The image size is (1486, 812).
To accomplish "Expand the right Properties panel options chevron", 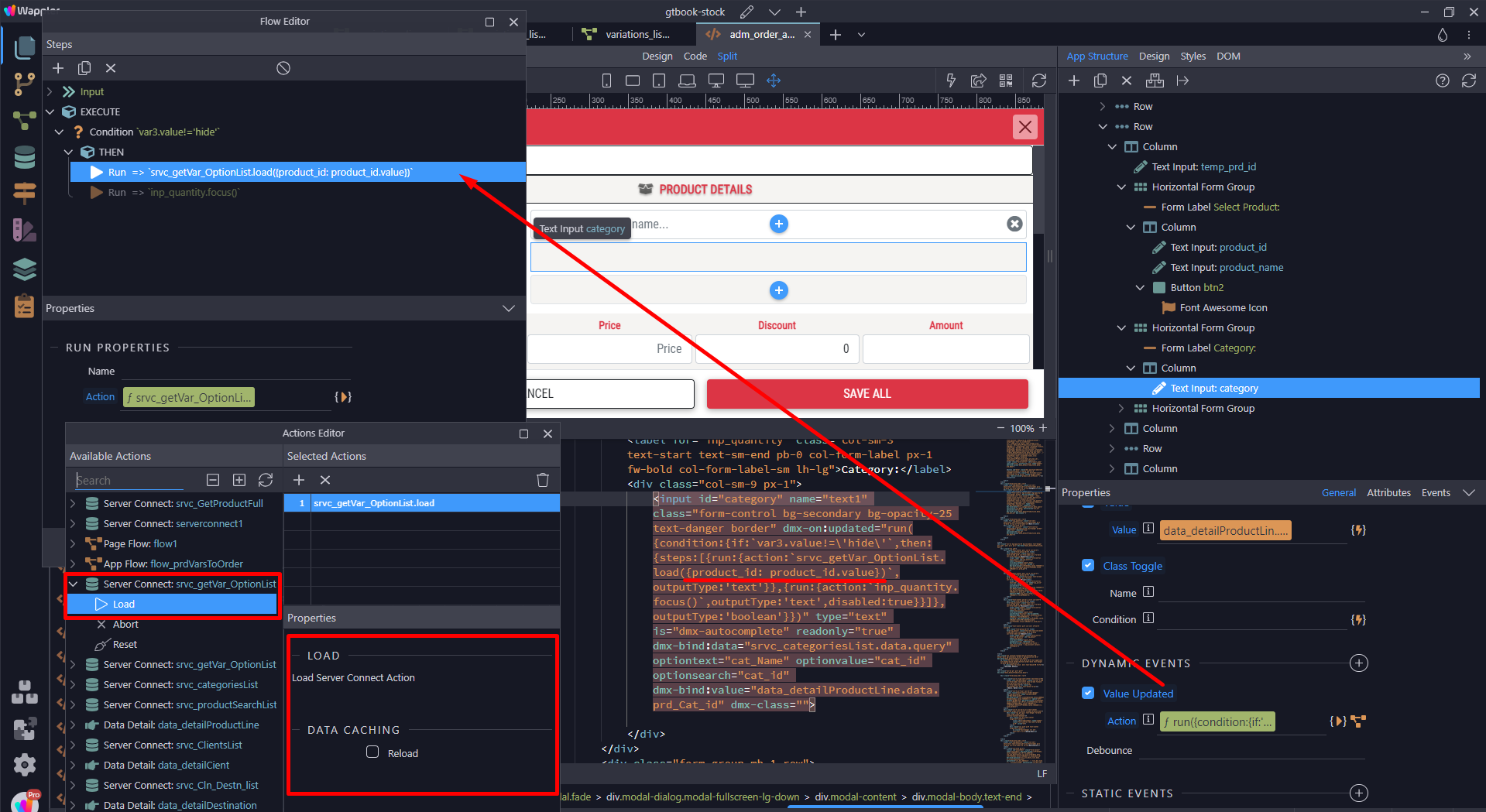I will click(x=1469, y=492).
